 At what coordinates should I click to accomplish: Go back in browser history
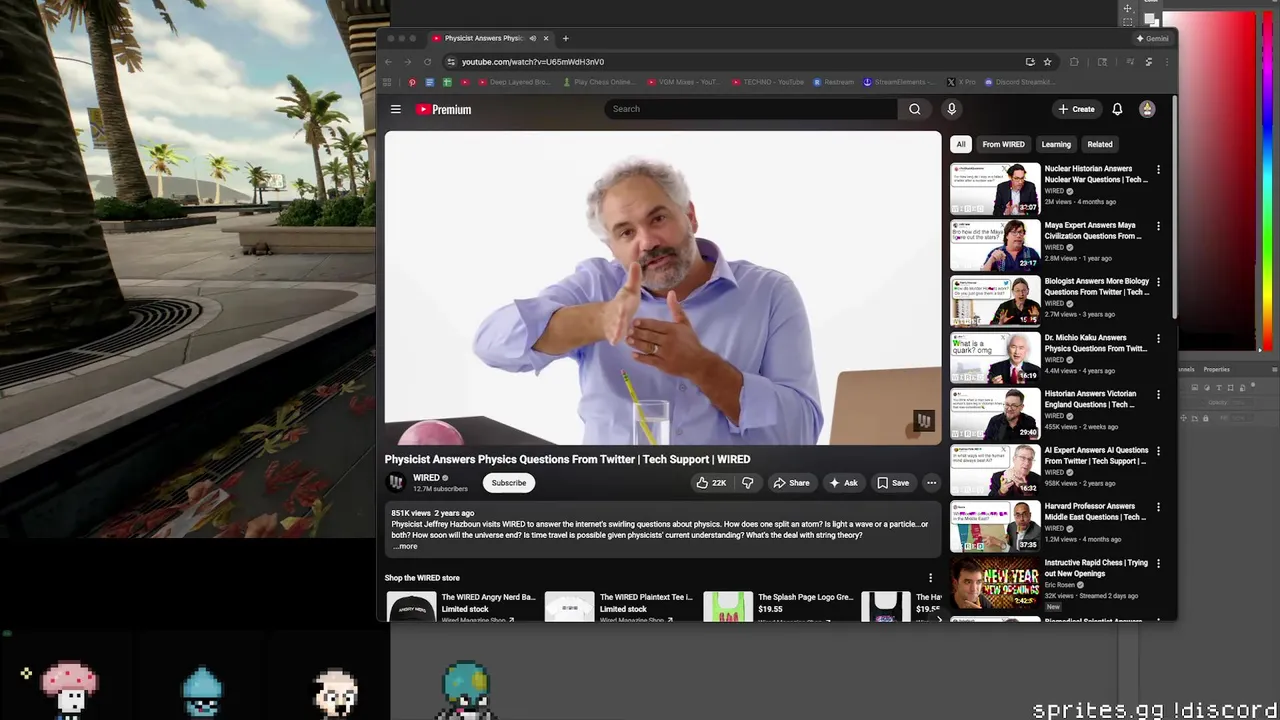(x=389, y=62)
